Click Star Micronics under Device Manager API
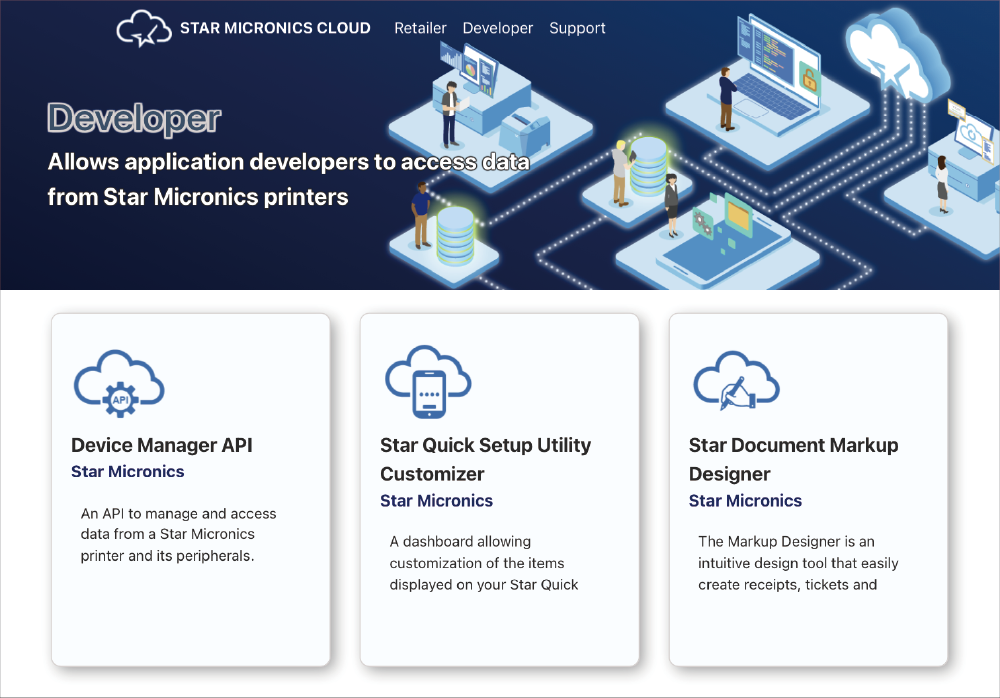 pos(128,471)
